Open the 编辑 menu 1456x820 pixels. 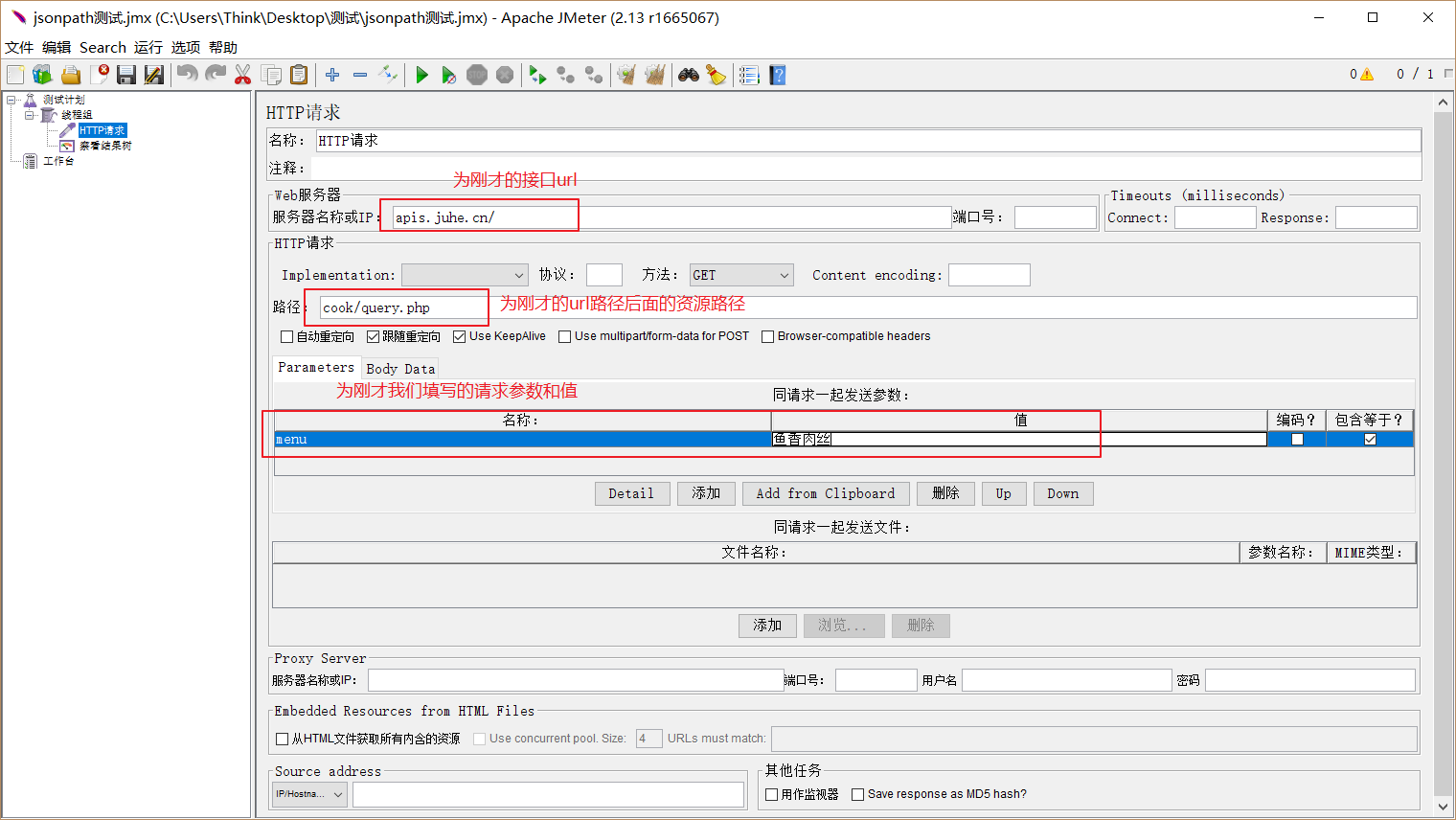(x=57, y=47)
